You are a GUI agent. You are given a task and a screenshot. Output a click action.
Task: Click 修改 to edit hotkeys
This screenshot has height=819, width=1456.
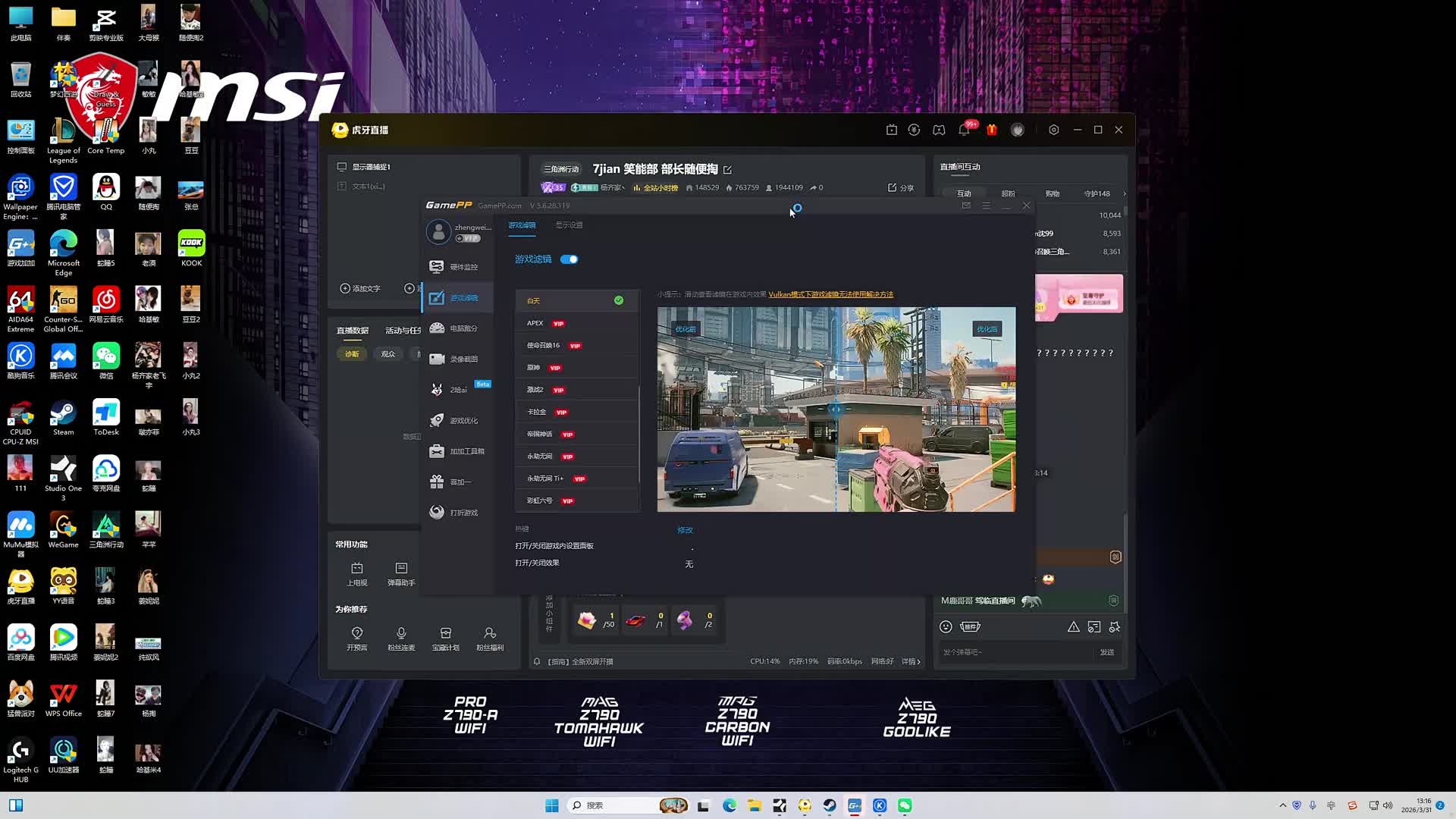pos(685,530)
